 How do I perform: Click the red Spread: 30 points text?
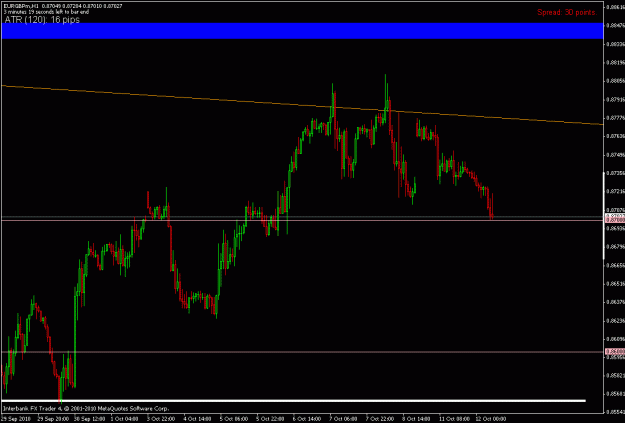point(567,12)
